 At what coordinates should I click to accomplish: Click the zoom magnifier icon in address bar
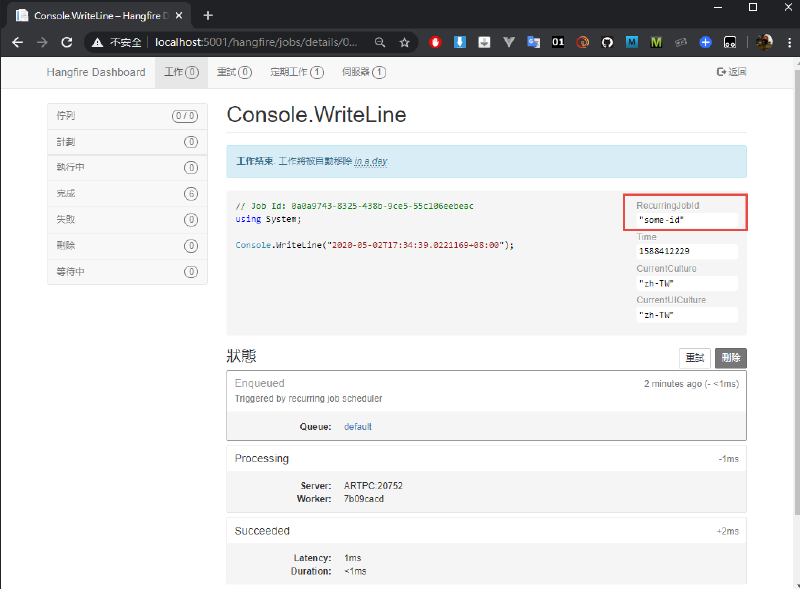pyautogui.click(x=380, y=43)
